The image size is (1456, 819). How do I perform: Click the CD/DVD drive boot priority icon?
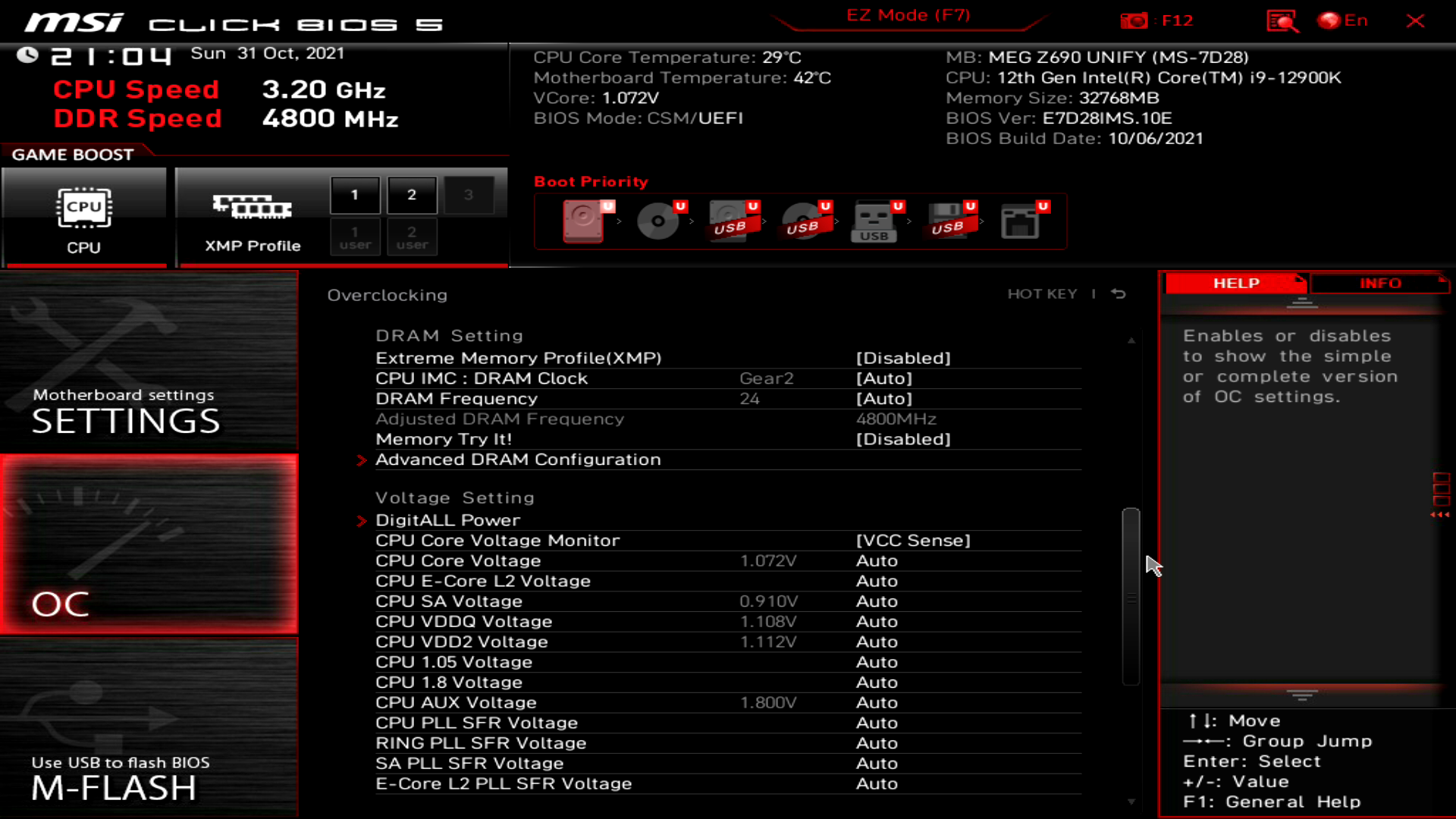(x=656, y=221)
